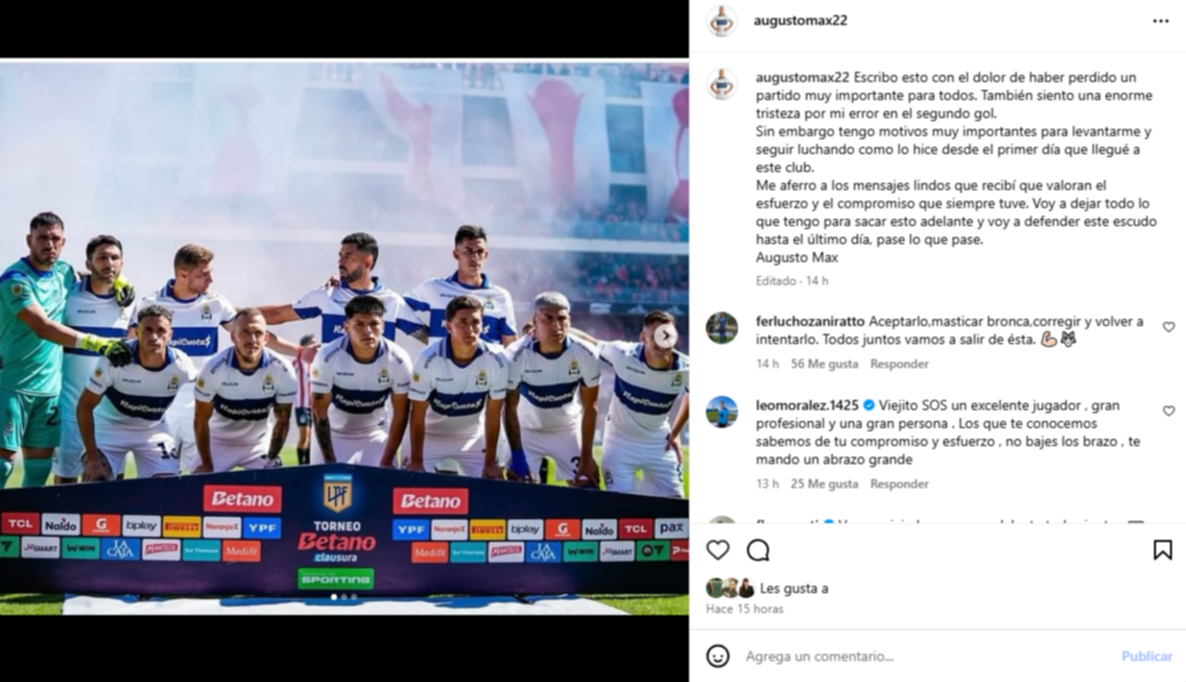Click the augustomax22 username in header
The height and width of the screenshot is (682, 1186).
800,20
